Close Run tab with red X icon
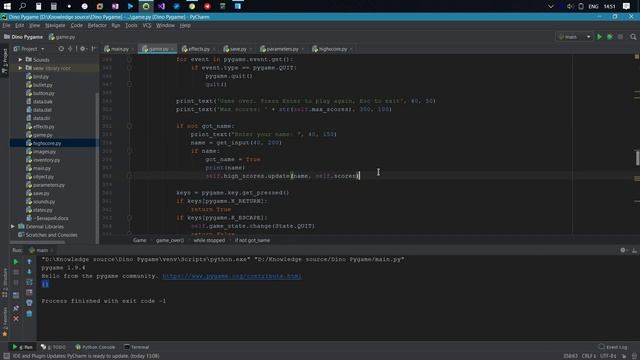 [16, 319]
